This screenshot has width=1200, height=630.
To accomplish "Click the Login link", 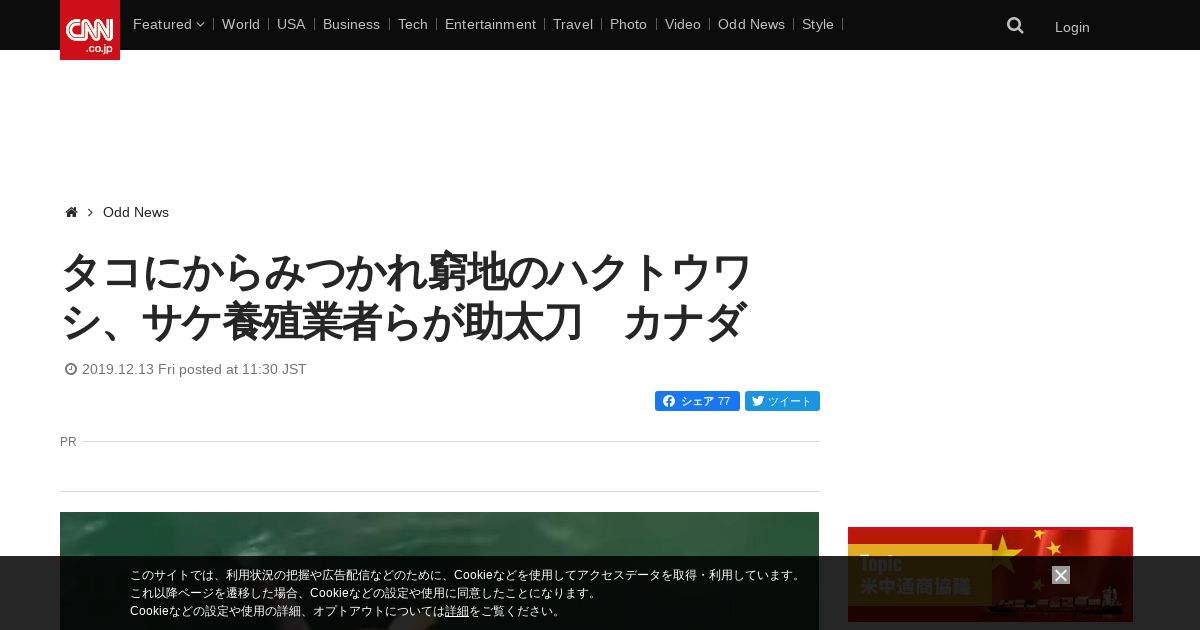I will (1072, 27).
